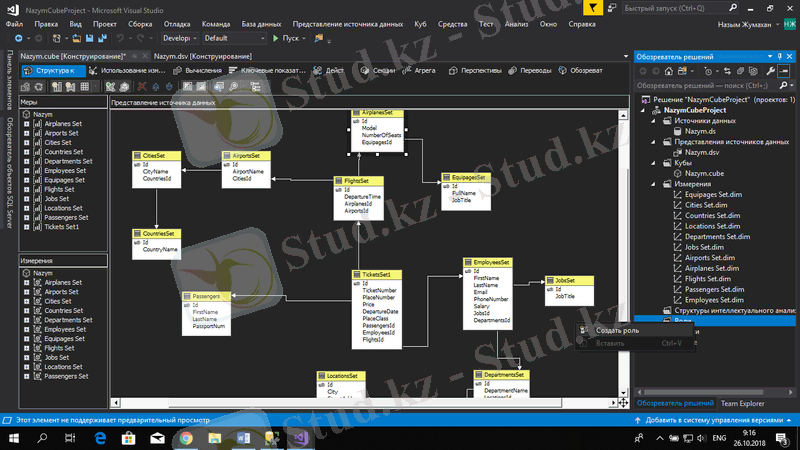The width and height of the screenshot is (800, 450).
Task: Click the Solution Explorer search field
Action: (709, 86)
